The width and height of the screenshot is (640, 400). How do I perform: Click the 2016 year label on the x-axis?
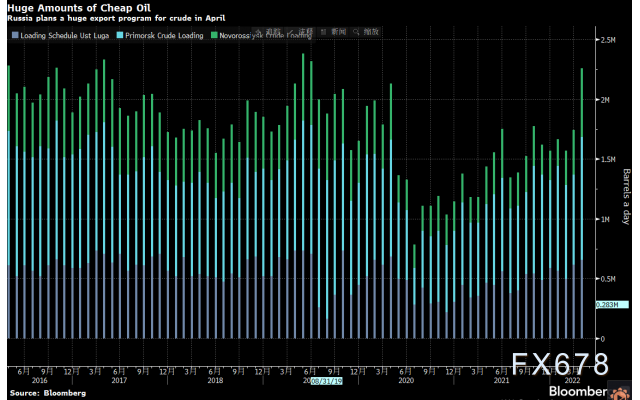(40, 380)
